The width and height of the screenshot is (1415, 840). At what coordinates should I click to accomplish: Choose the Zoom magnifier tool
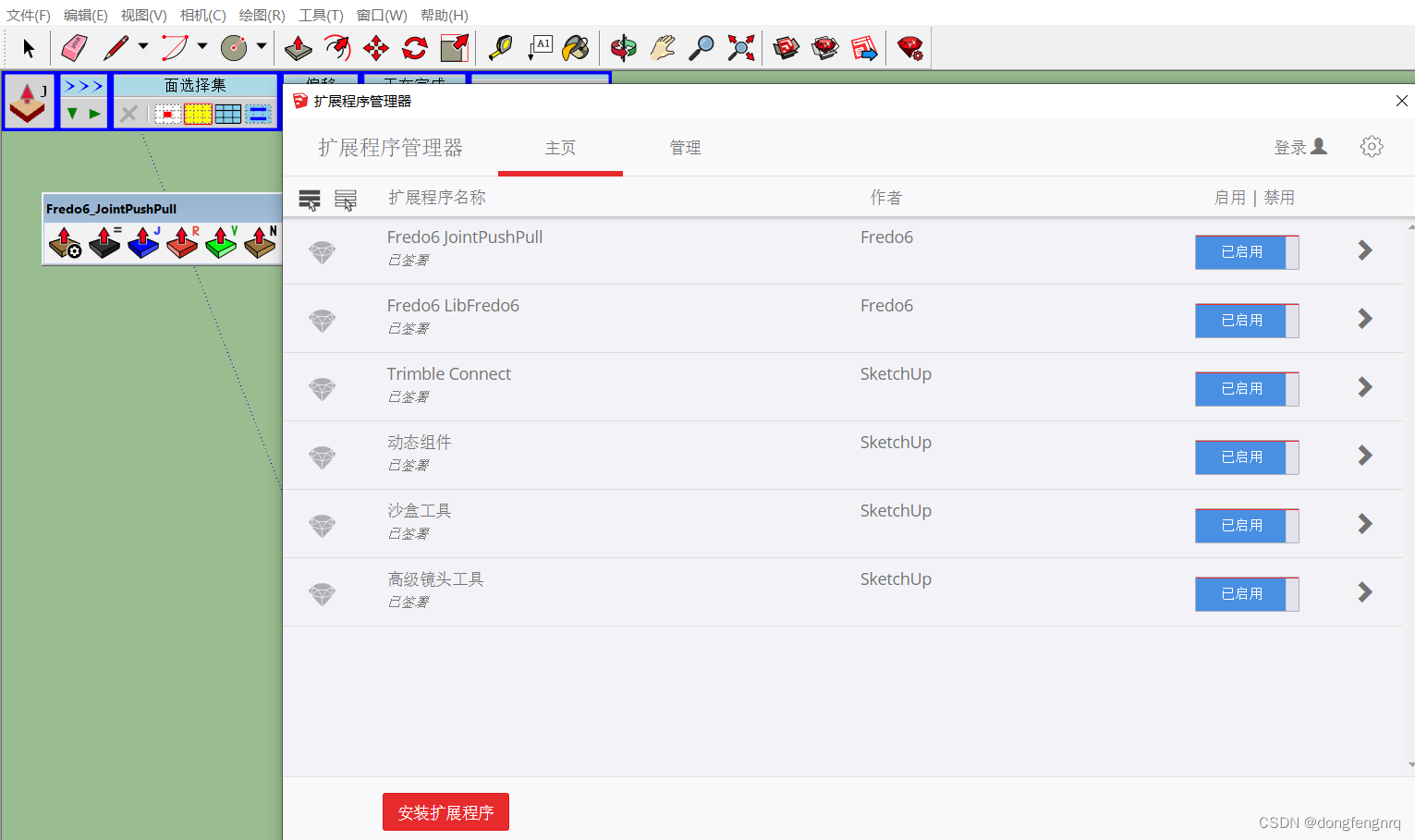coord(701,47)
